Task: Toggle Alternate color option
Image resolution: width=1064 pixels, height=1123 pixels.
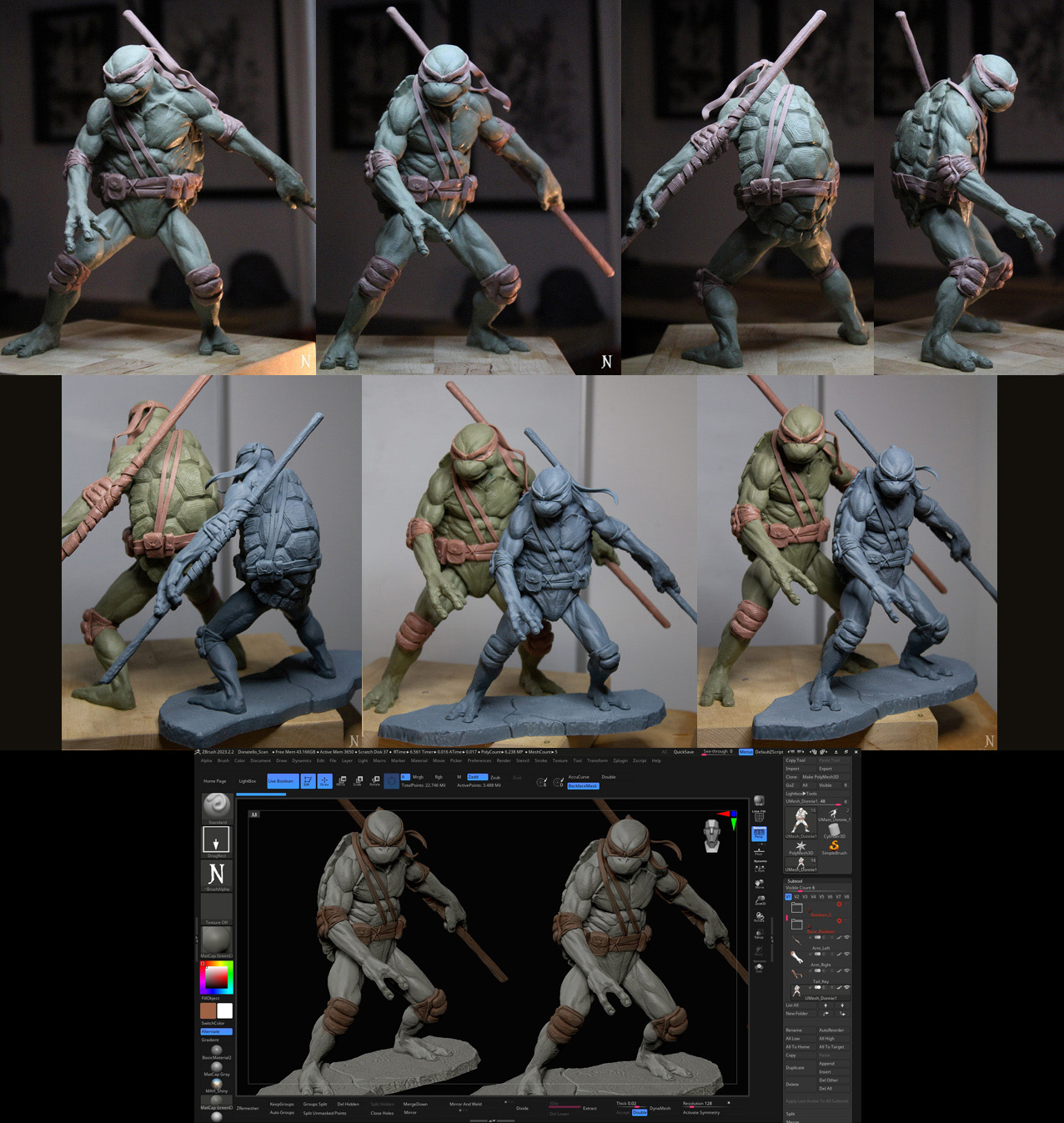Action: tap(216, 1031)
